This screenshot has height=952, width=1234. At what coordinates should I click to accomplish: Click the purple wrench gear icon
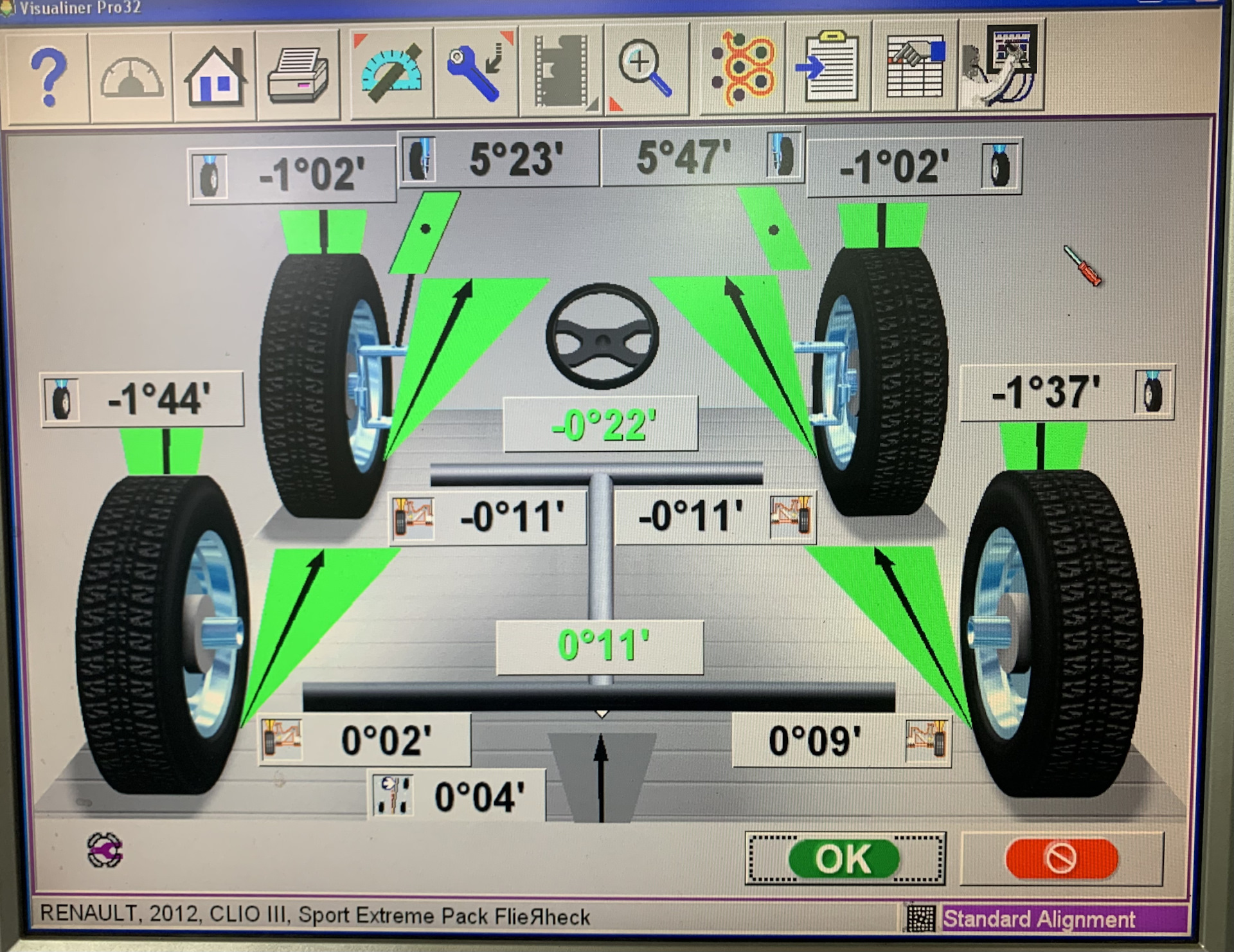(105, 850)
